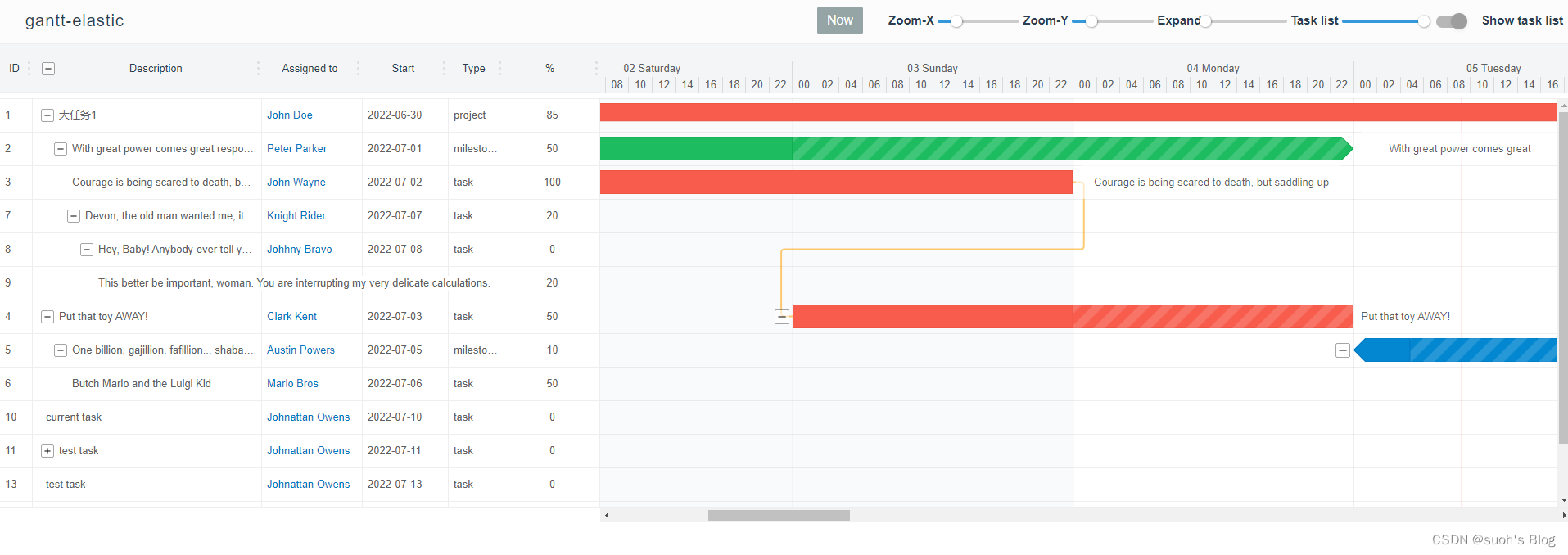Collapse the 大任务1 project row

(47, 115)
